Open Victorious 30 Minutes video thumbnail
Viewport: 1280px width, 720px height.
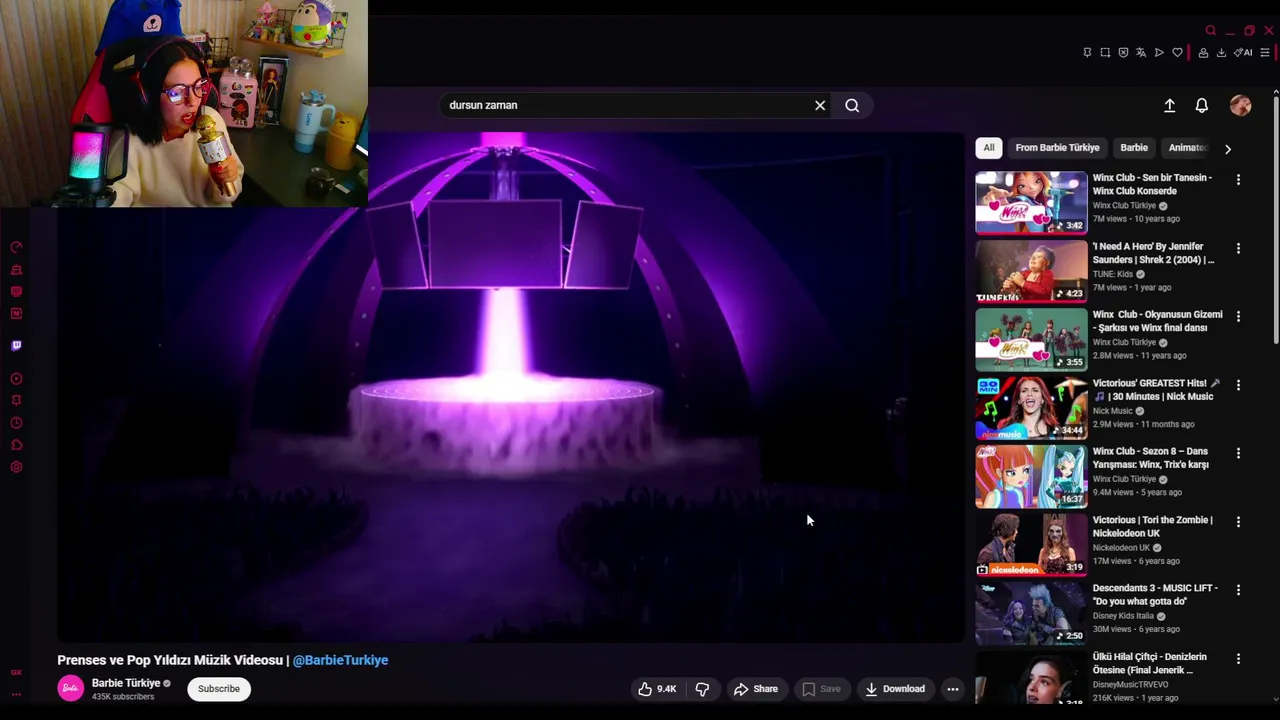[x=1031, y=408]
